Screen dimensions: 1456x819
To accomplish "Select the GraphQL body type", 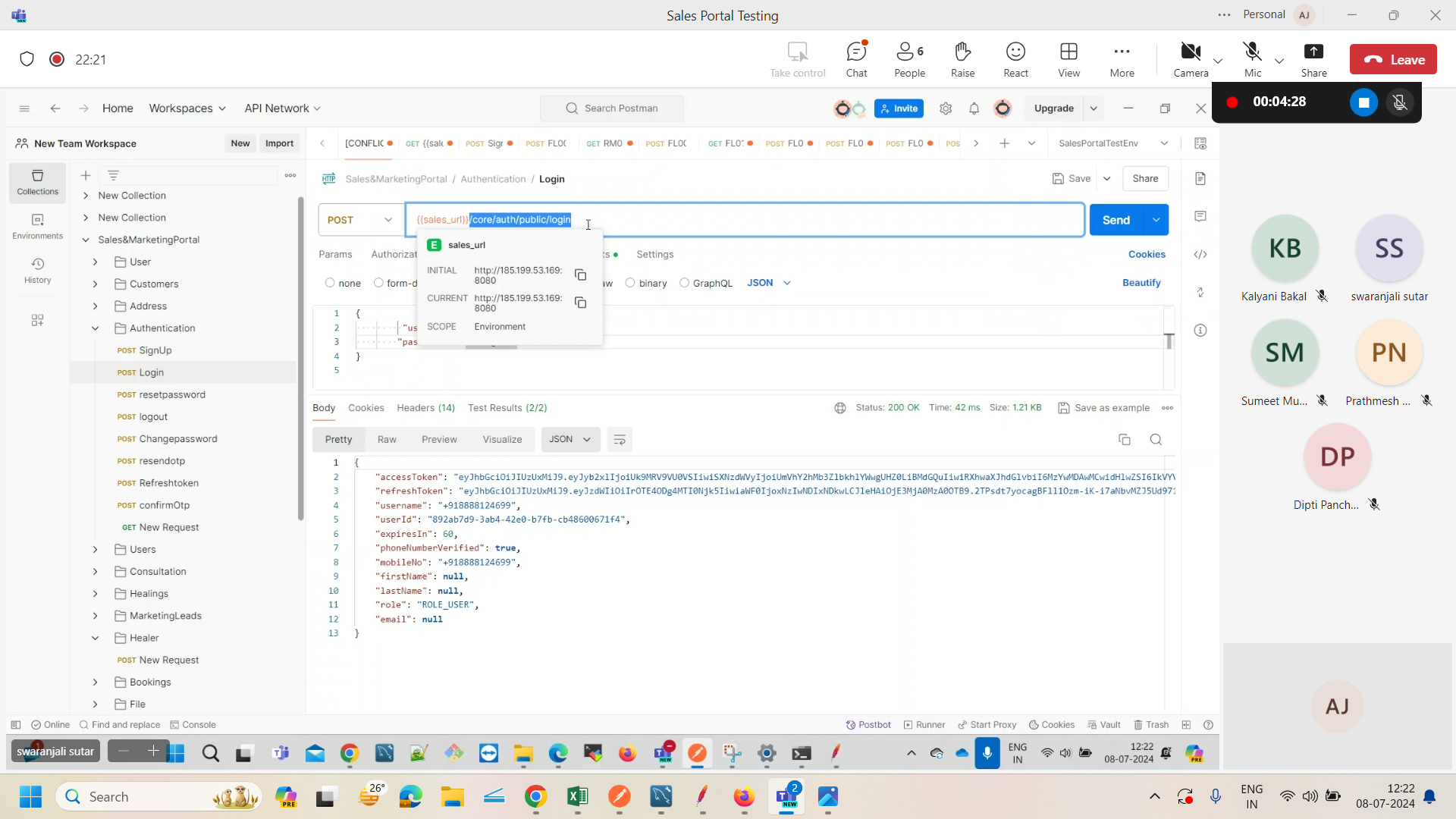I will 684,283.
